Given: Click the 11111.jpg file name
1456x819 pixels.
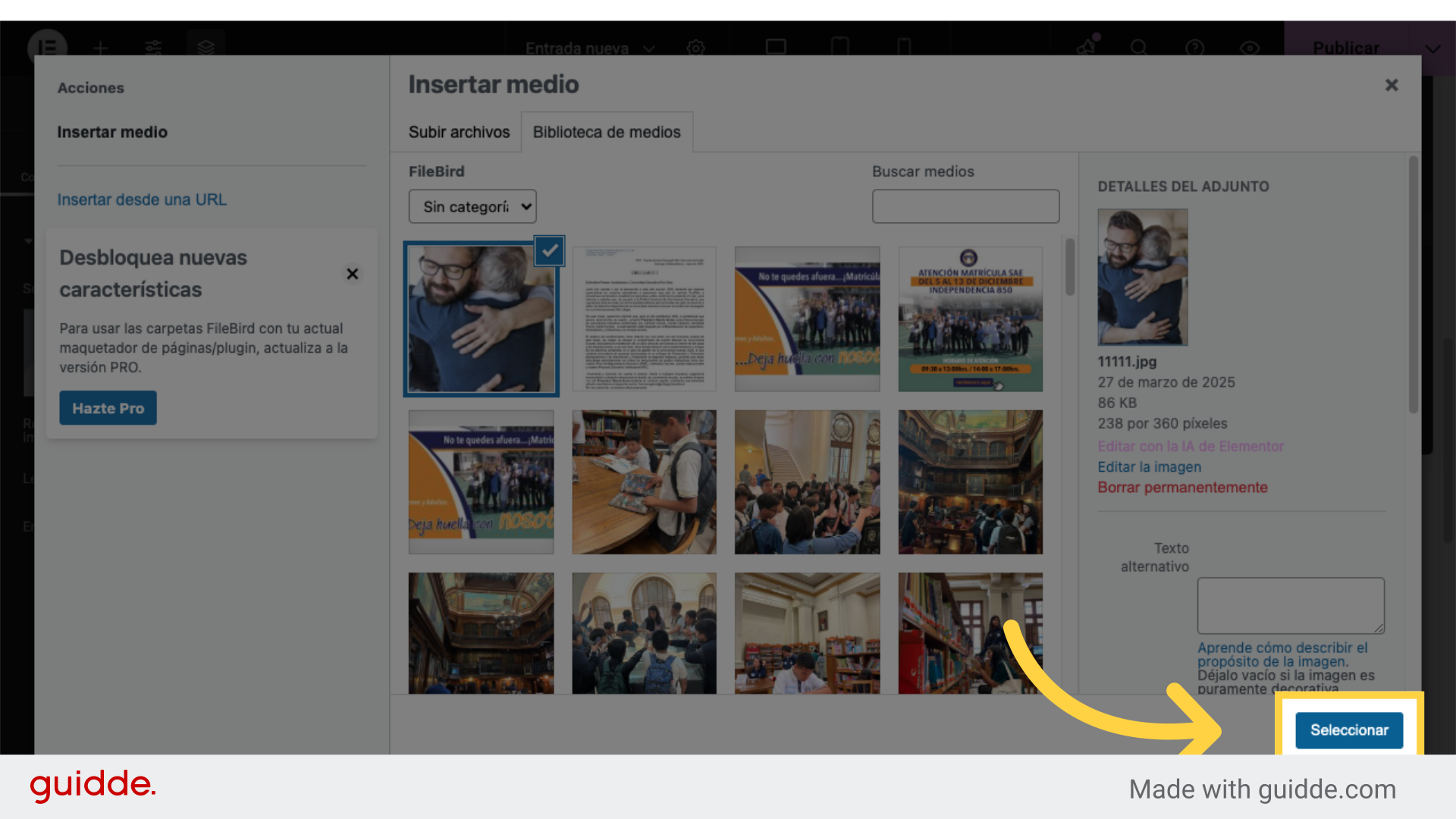Looking at the screenshot, I should 1127,362.
